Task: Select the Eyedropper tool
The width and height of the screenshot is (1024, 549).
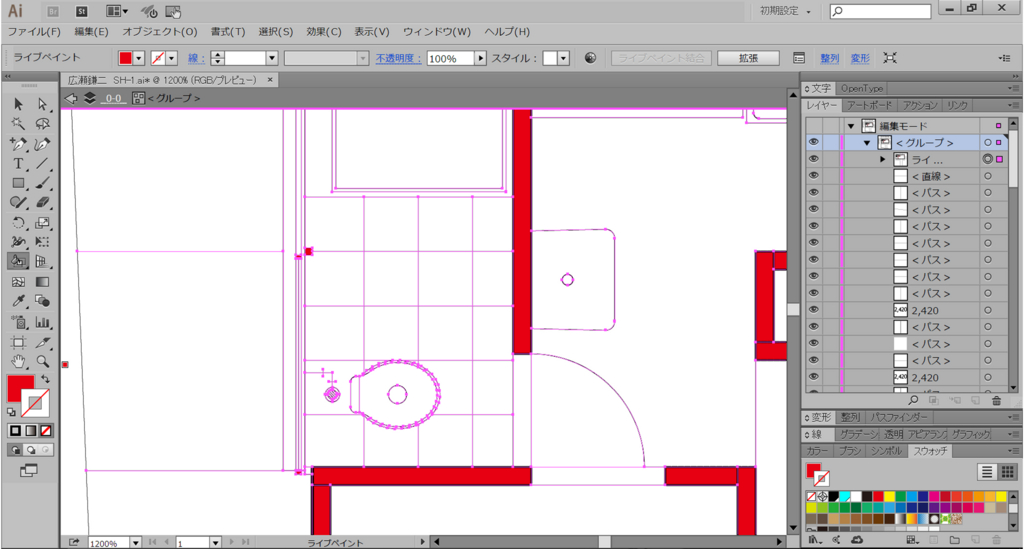Action: 18,302
